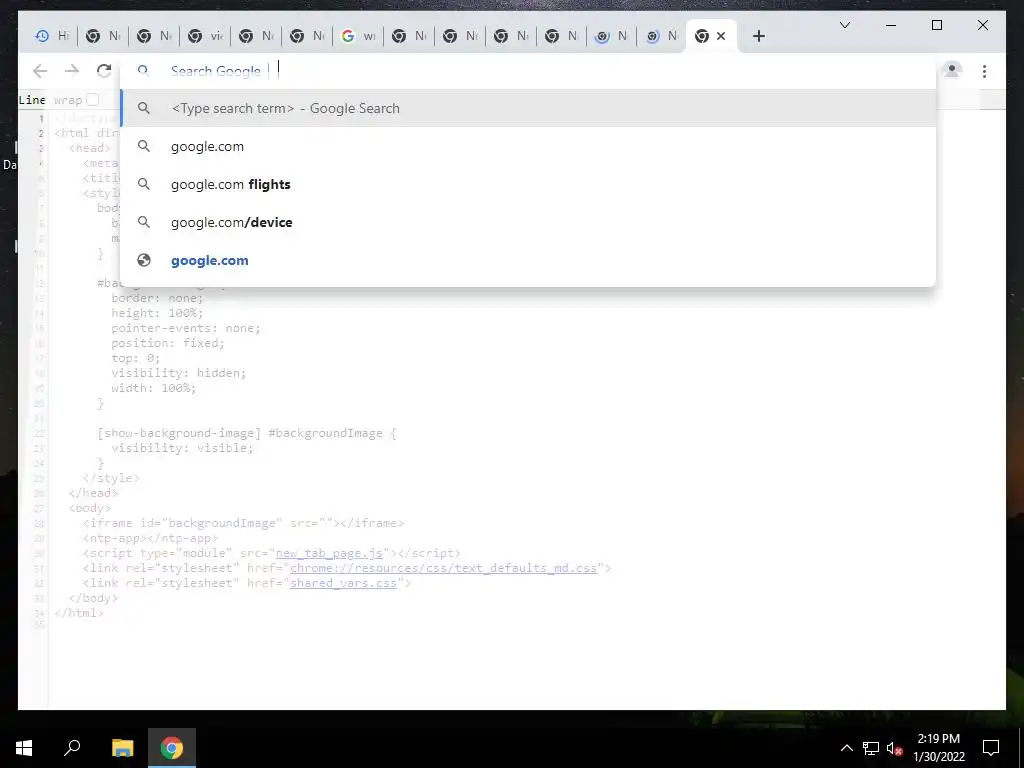Screen dimensions: 1024x768
Task: Click the '<ntp-app></ntp-app>' source line
Action: [150, 538]
